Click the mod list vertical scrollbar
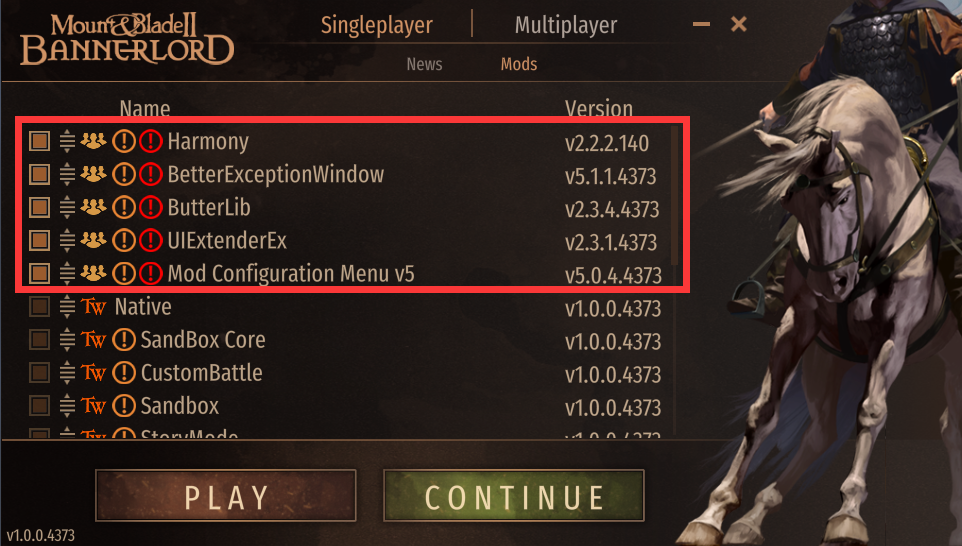 [x=674, y=195]
